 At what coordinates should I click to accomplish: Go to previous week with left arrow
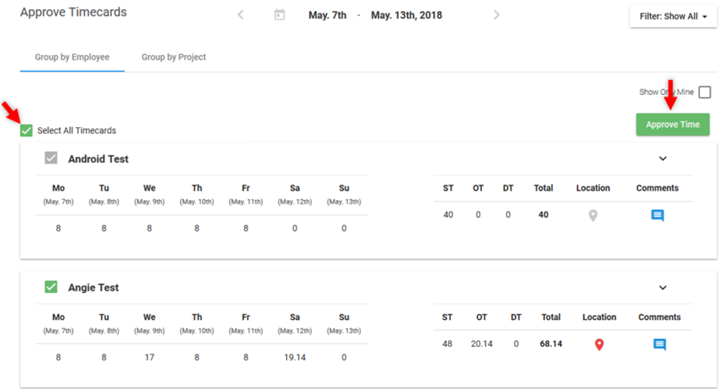tap(241, 15)
